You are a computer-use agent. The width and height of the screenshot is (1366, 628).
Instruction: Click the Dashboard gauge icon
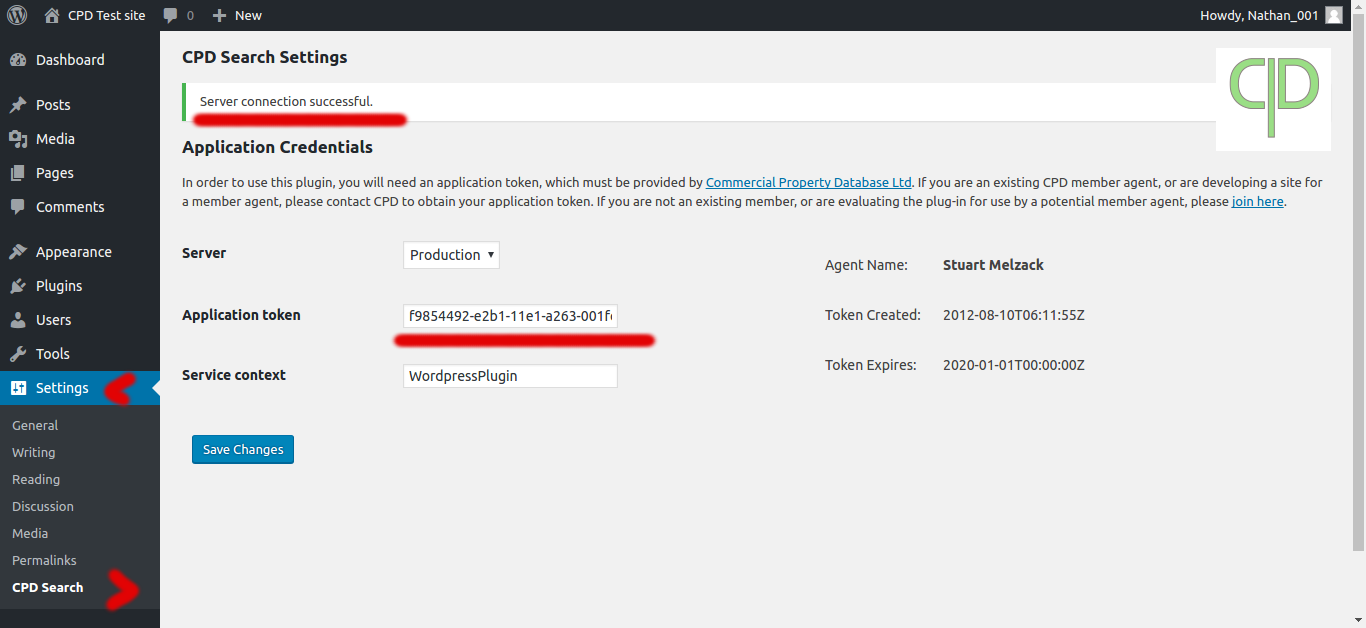[18, 60]
